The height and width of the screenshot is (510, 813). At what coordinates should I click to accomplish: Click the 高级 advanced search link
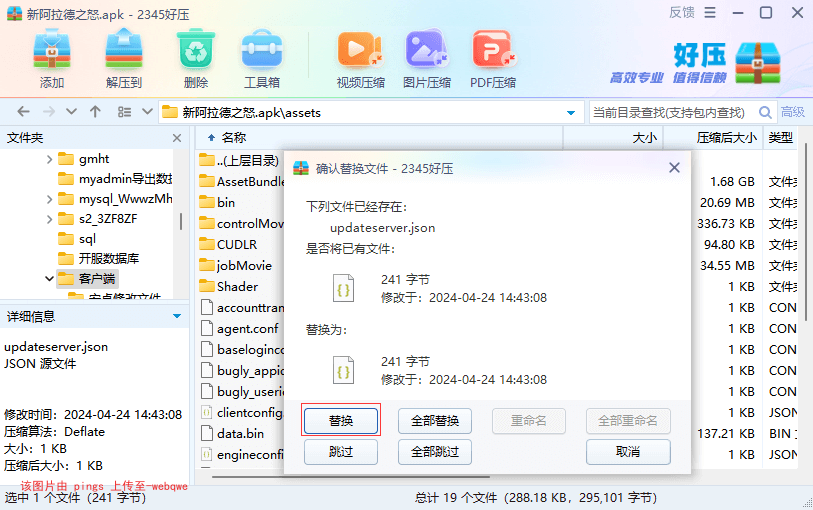793,112
